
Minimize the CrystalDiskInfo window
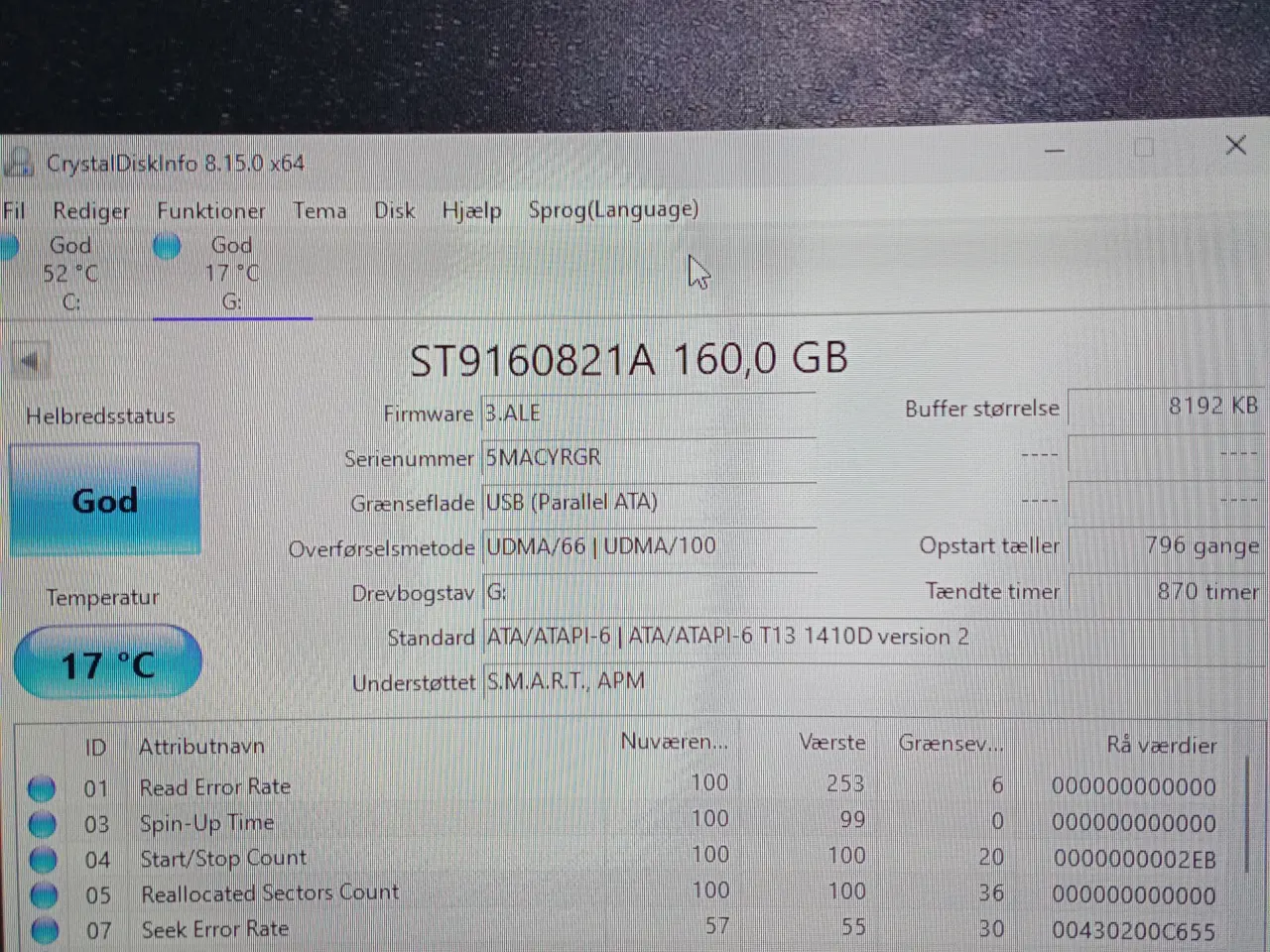coord(1055,151)
